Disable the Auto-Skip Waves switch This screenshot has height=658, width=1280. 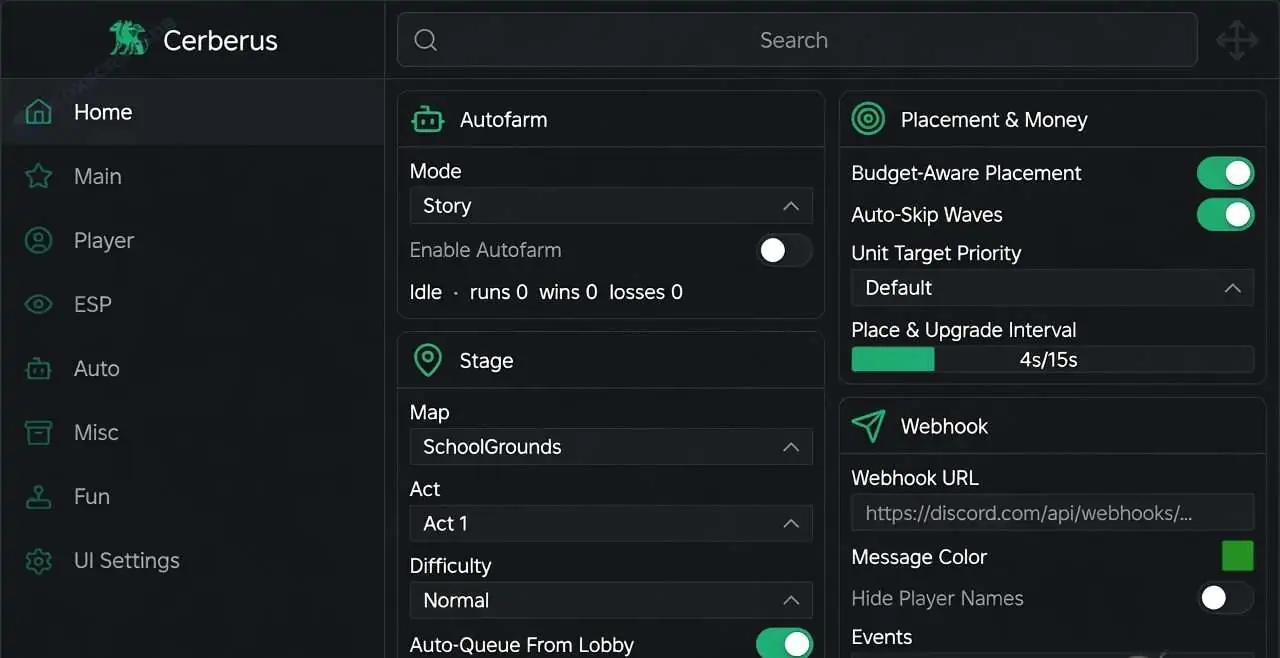pos(1225,215)
